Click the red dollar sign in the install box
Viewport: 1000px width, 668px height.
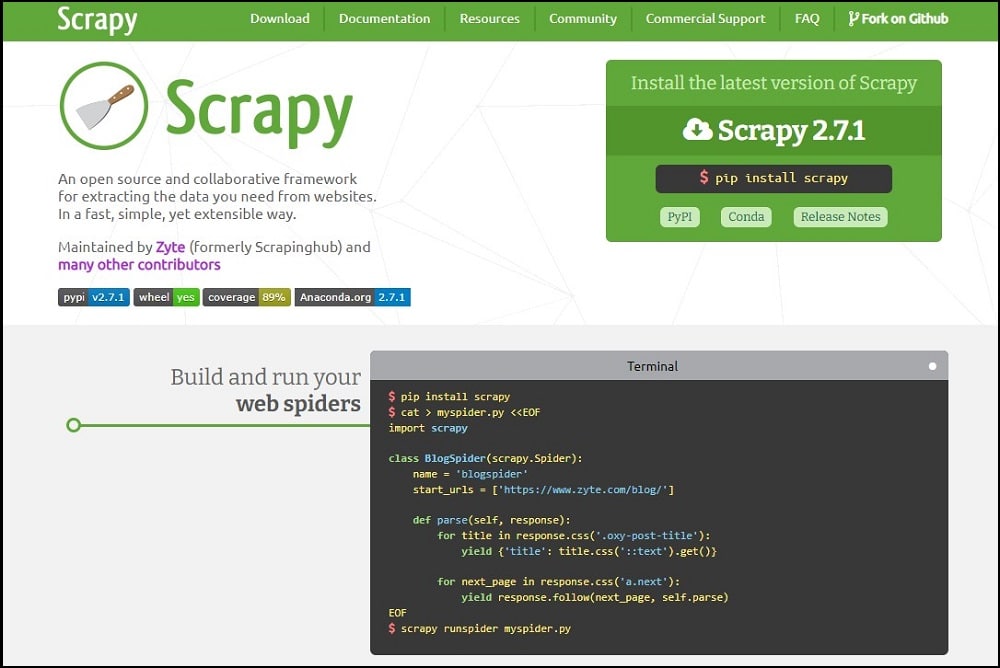pos(703,177)
